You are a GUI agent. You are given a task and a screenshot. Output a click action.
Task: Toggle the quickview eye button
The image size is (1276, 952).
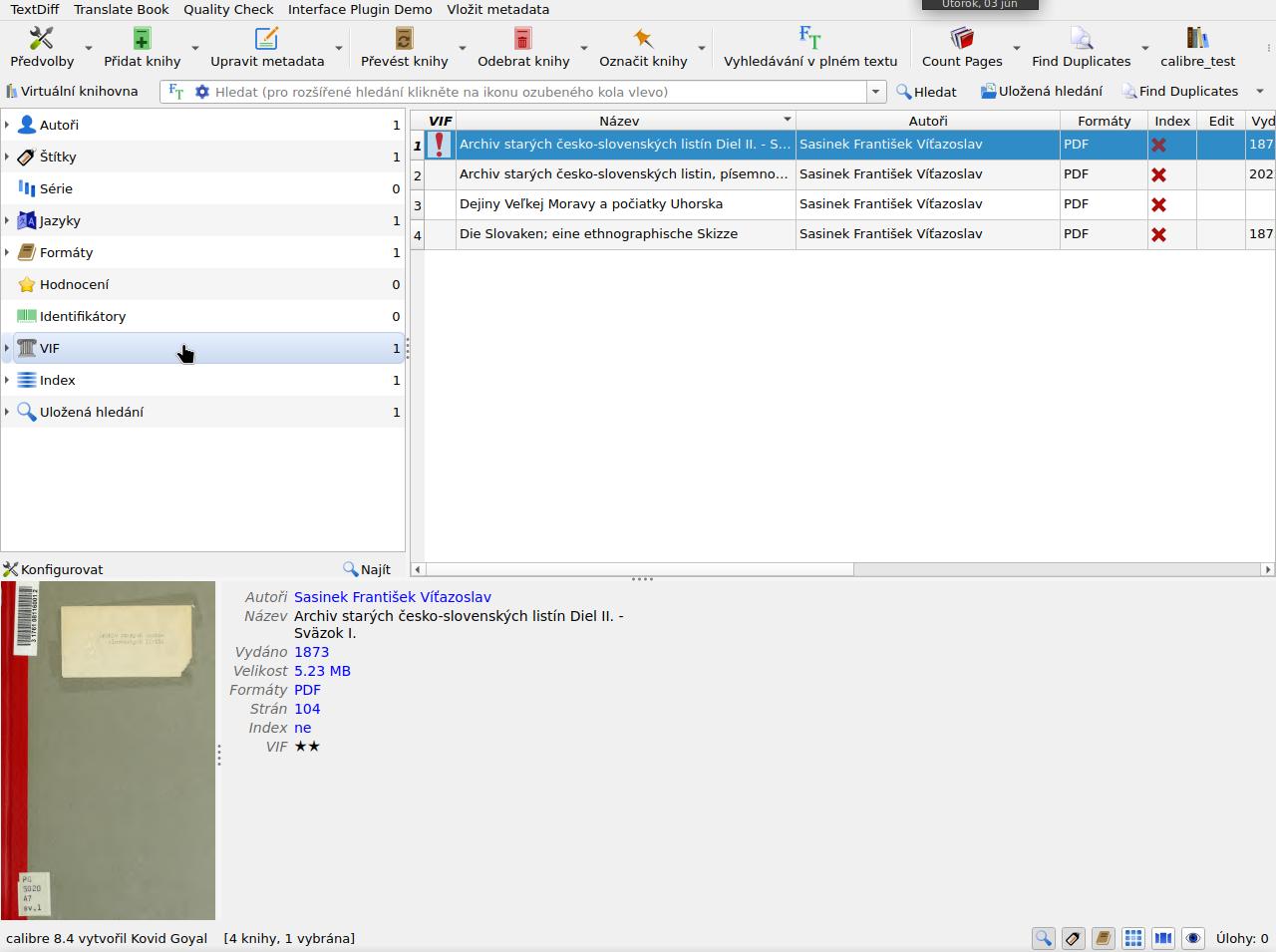pos(1192,938)
